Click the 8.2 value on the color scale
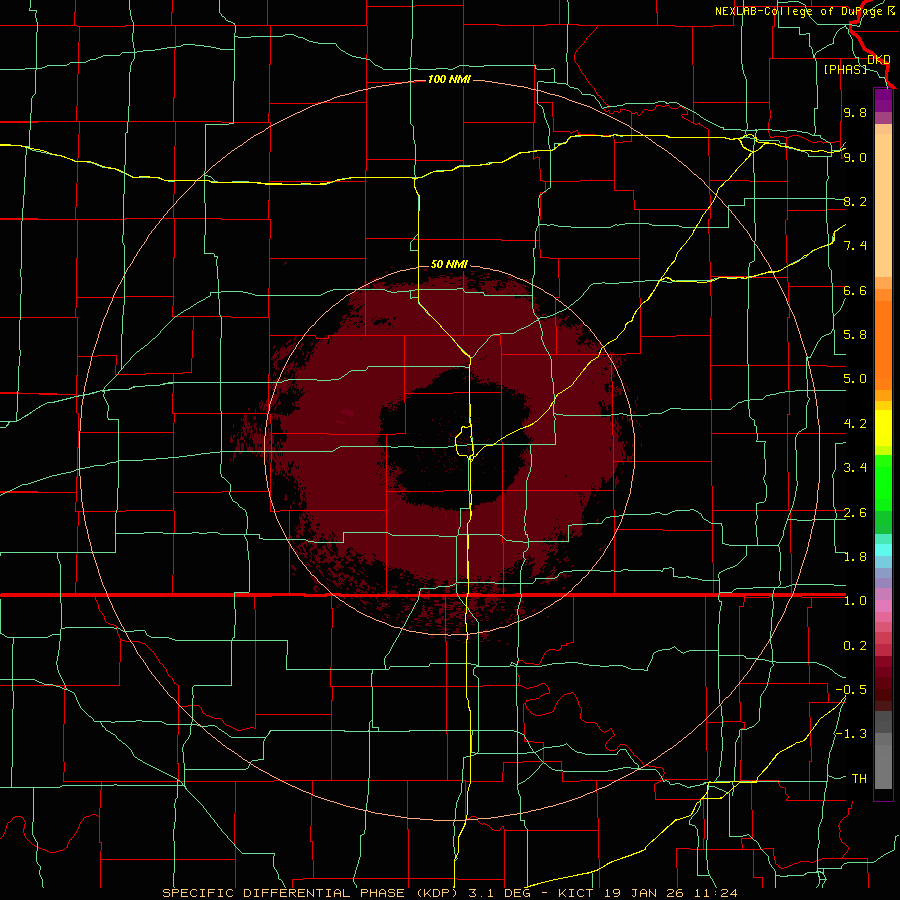The image size is (900, 900). [855, 201]
